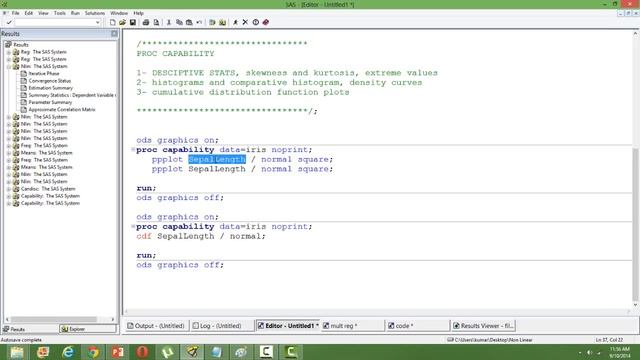Click the New Library toolbar icon
640x360 pixels.
click(x=212, y=22)
